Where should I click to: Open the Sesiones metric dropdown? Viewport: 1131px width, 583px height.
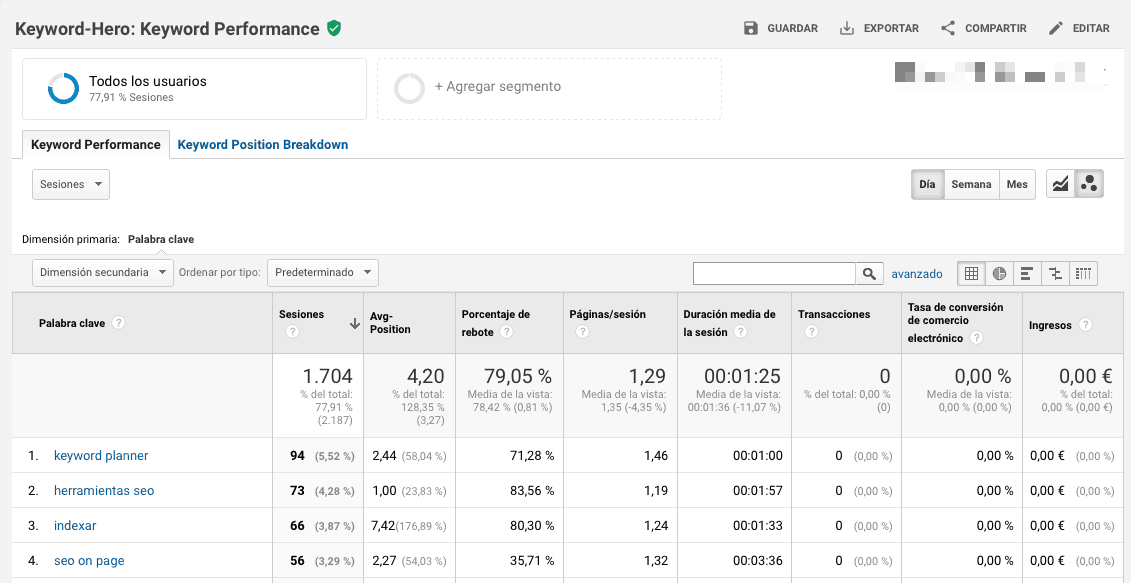(71, 184)
